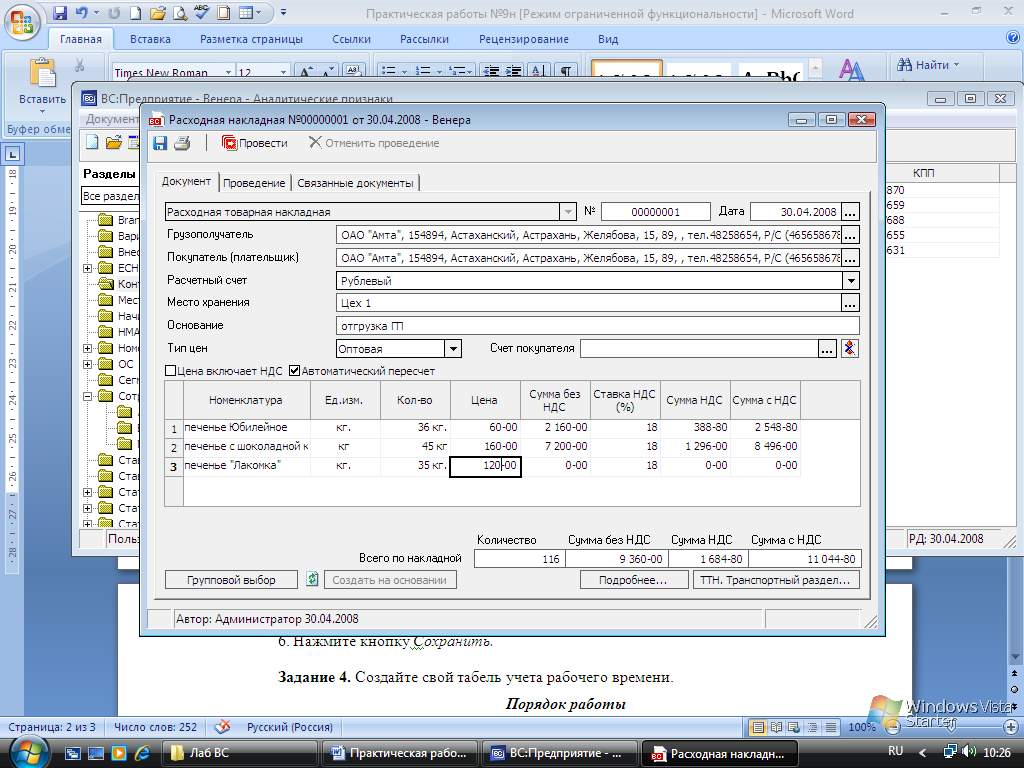Open the Тип цен Оптовая dropdown
Screen dimensions: 1024x768
point(453,349)
